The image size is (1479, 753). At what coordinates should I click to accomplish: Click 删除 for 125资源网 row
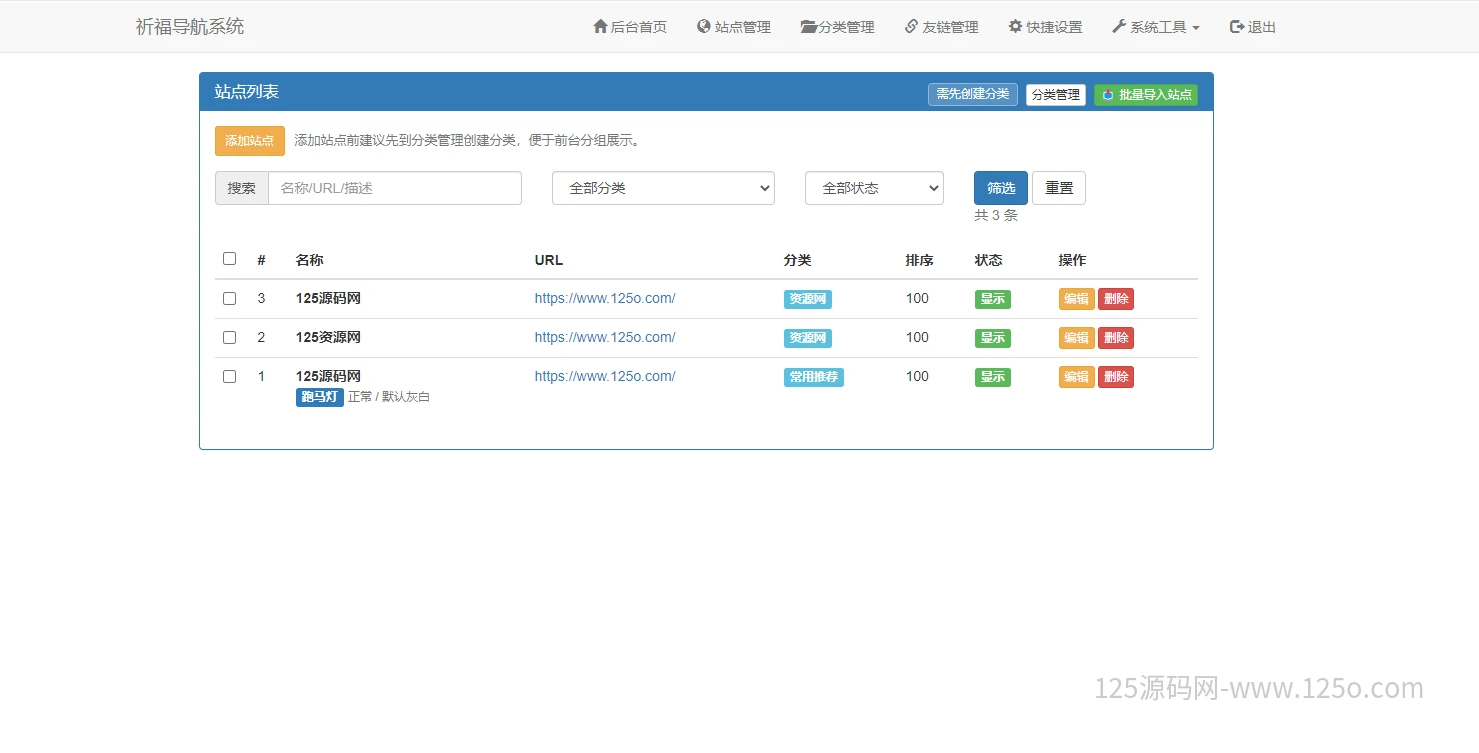point(1116,338)
